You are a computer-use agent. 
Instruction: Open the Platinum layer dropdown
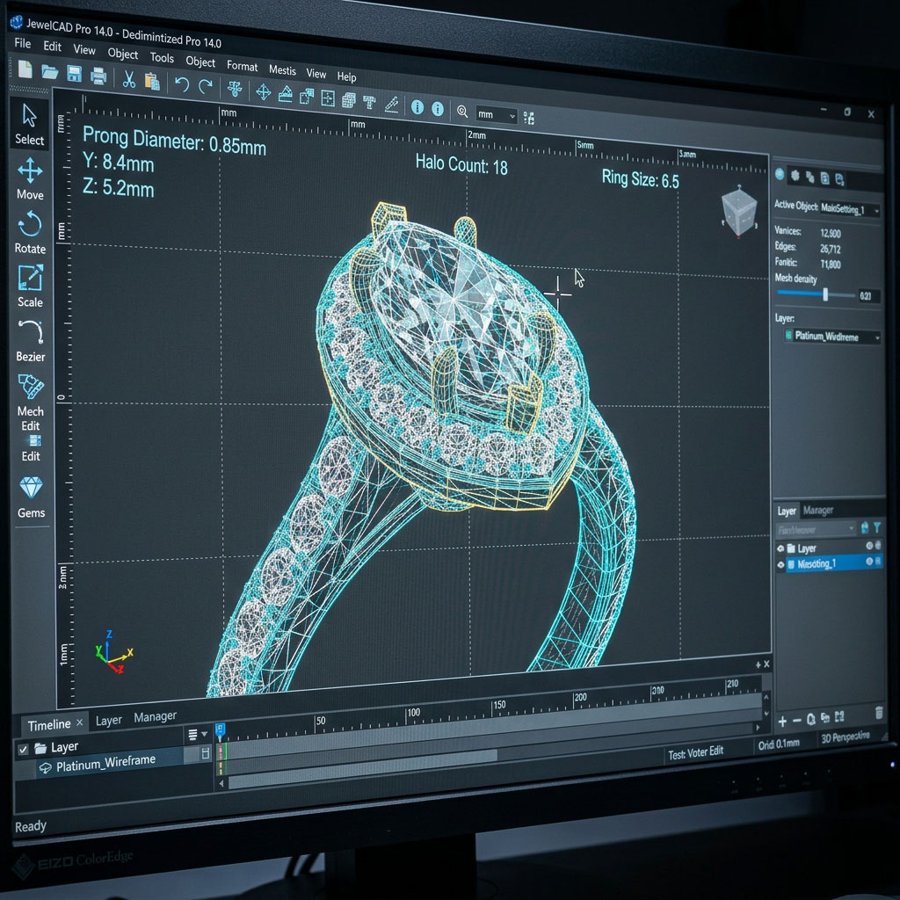pos(832,336)
